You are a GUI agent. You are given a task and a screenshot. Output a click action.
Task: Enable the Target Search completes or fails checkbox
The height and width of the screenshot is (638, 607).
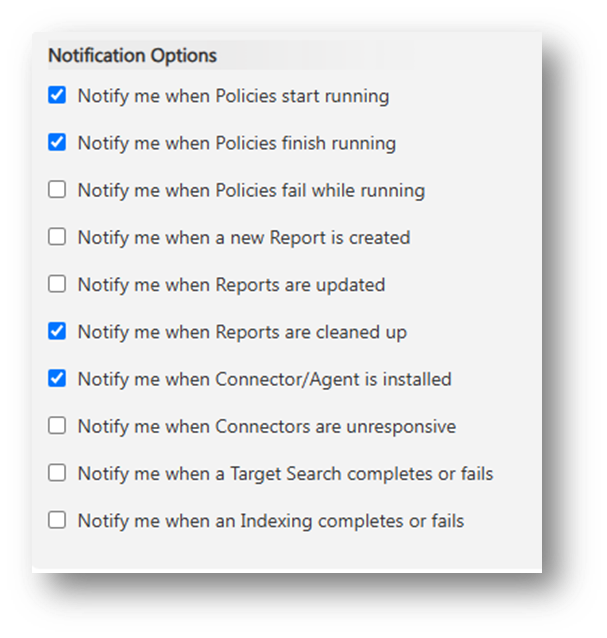57,472
